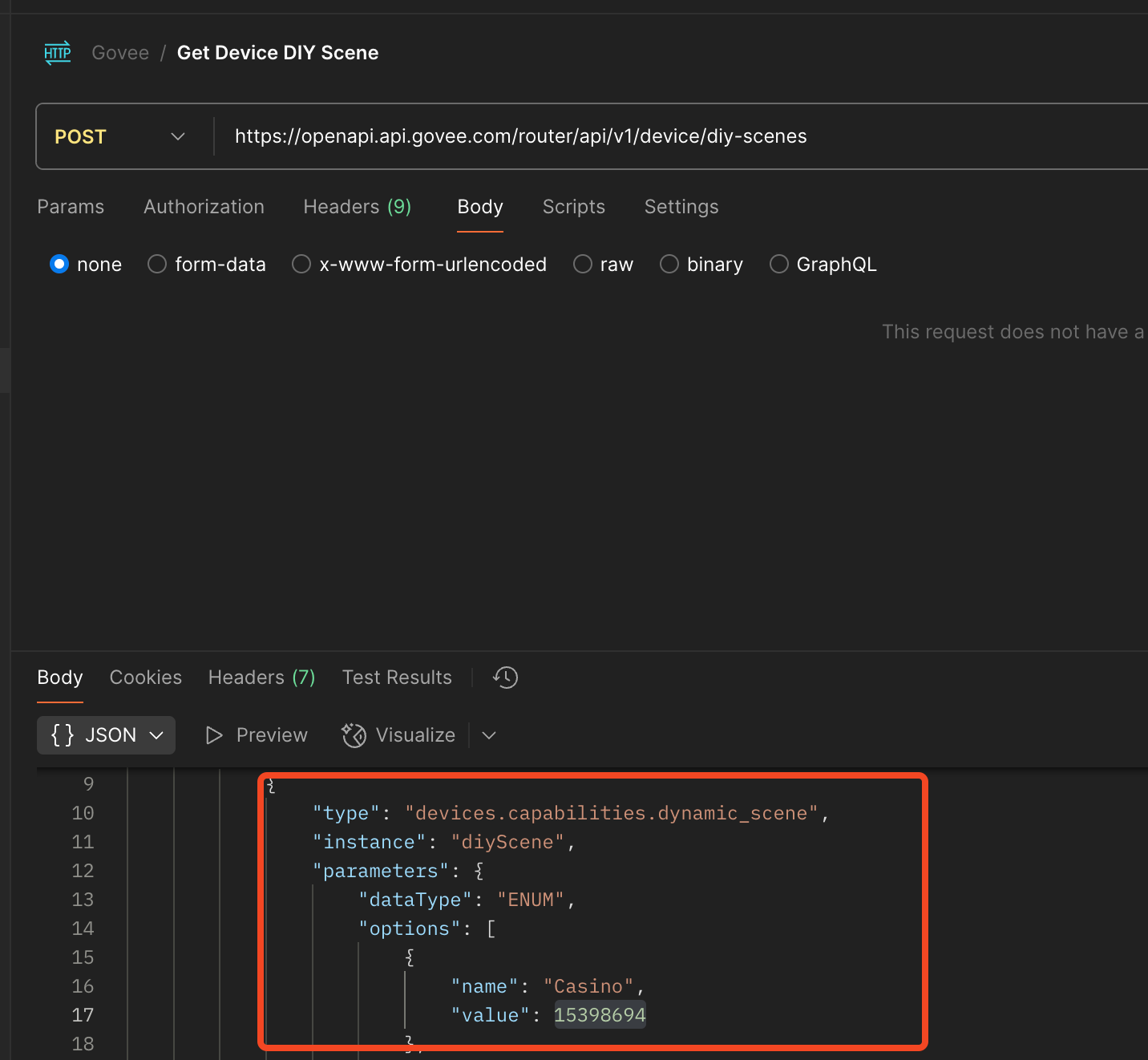Expand the Visualize options chevron
The height and width of the screenshot is (1060, 1148).
(489, 735)
